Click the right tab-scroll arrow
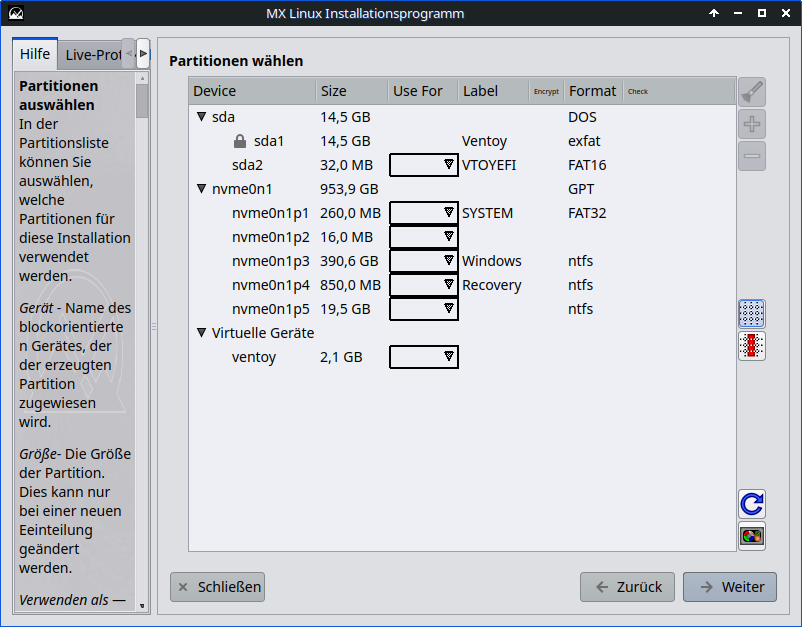Screen dimensions: 802x627 click(x=143, y=53)
